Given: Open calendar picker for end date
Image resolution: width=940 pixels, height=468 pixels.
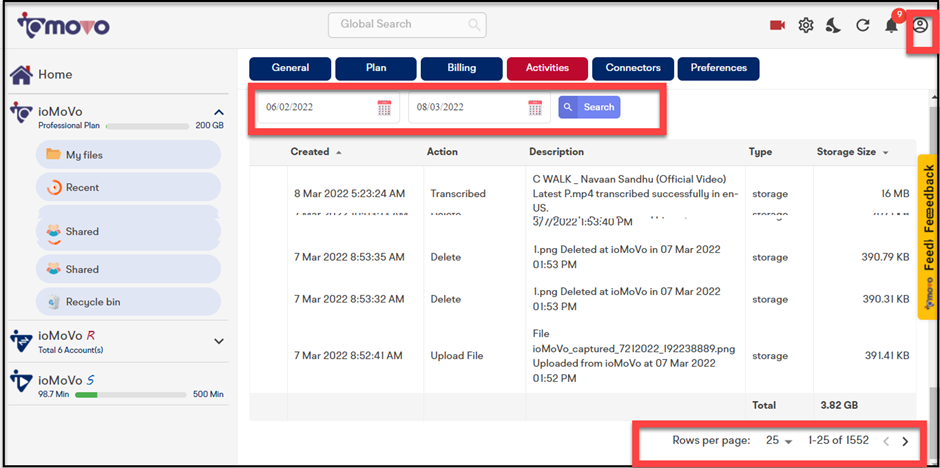Looking at the screenshot, I should click(x=535, y=108).
